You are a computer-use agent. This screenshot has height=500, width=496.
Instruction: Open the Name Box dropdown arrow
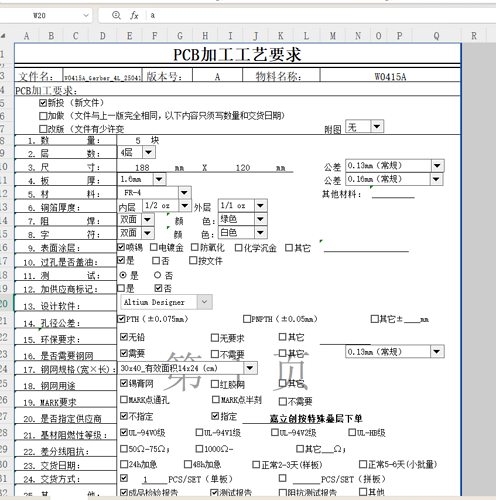click(x=86, y=15)
